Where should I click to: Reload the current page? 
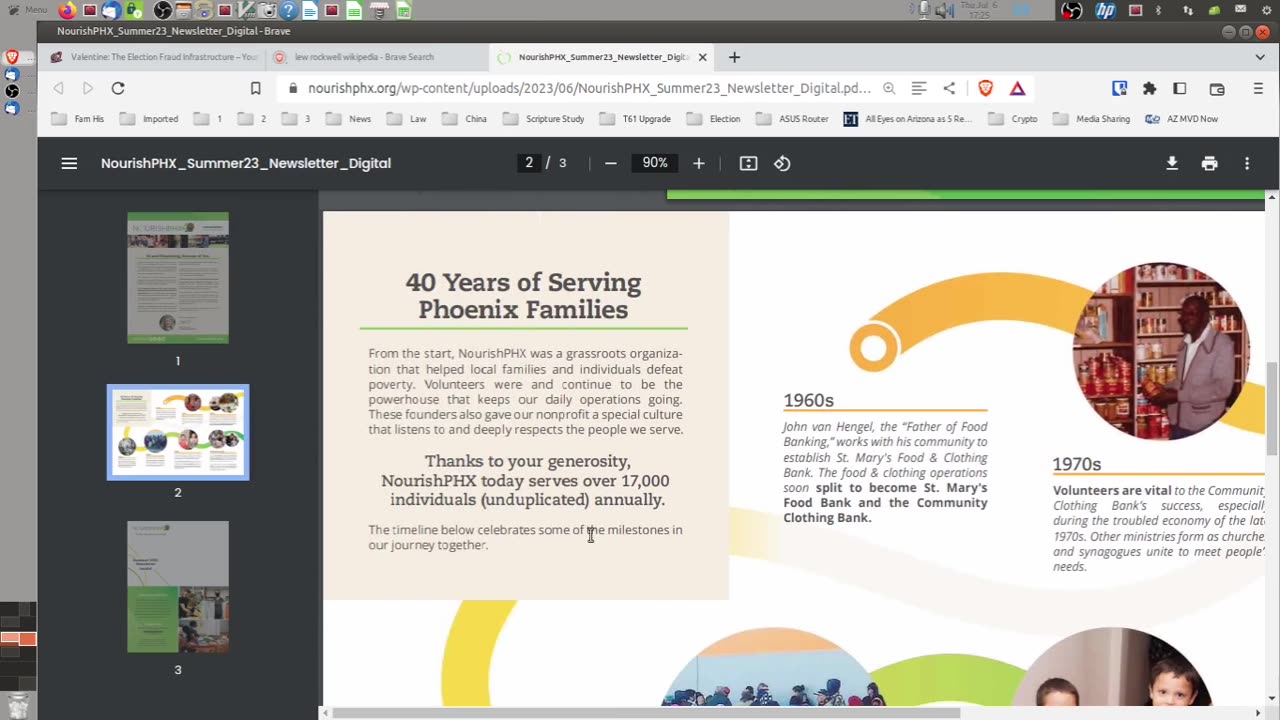click(x=118, y=88)
